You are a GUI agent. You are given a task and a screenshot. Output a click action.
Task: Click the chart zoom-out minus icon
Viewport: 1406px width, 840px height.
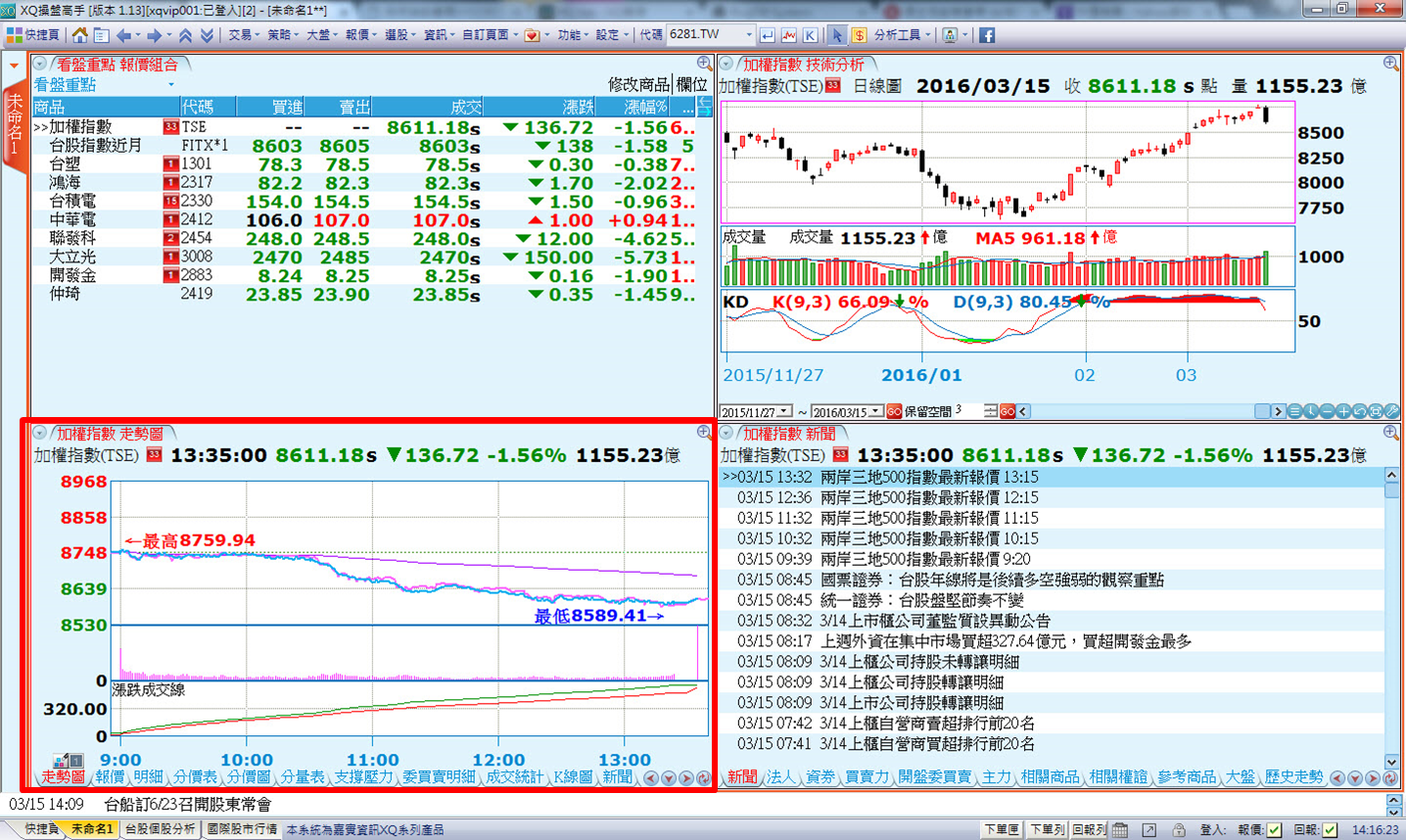pyautogui.click(x=1327, y=411)
